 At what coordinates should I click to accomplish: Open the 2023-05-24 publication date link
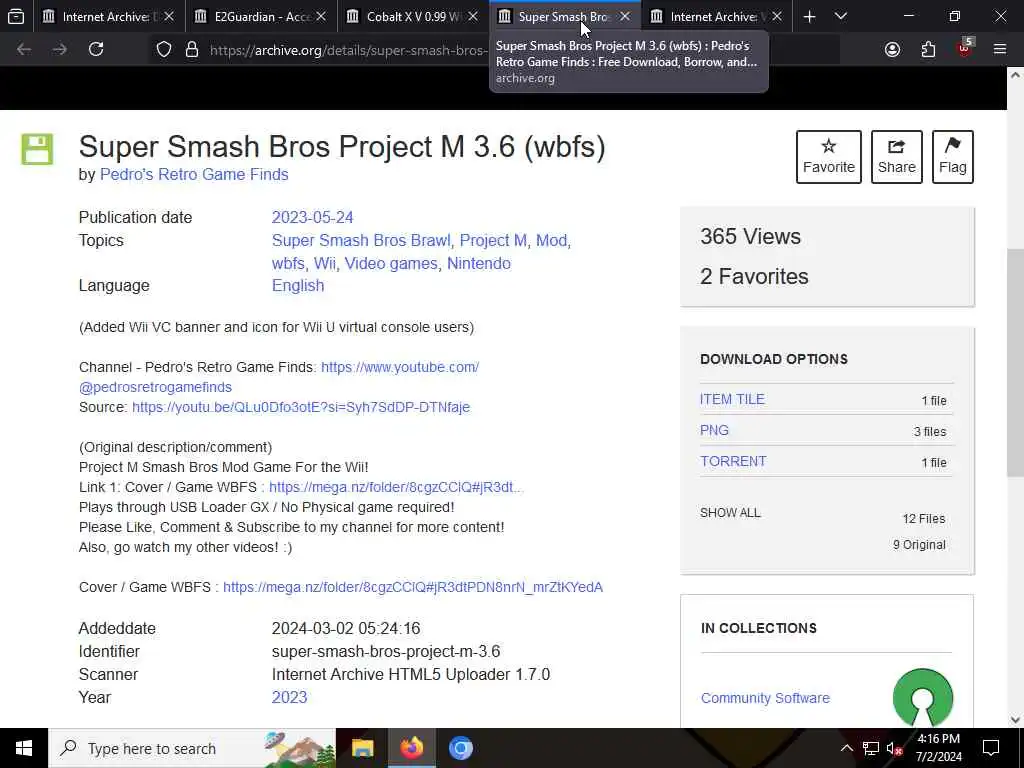tap(312, 217)
